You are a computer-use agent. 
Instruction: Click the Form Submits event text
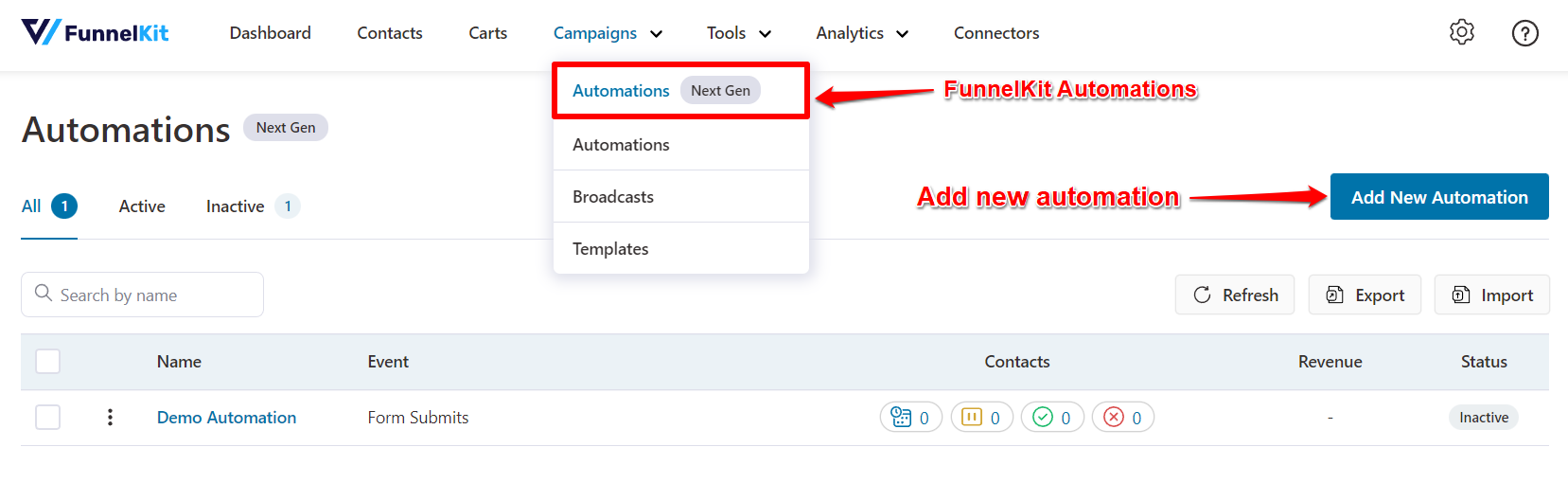coord(418,418)
